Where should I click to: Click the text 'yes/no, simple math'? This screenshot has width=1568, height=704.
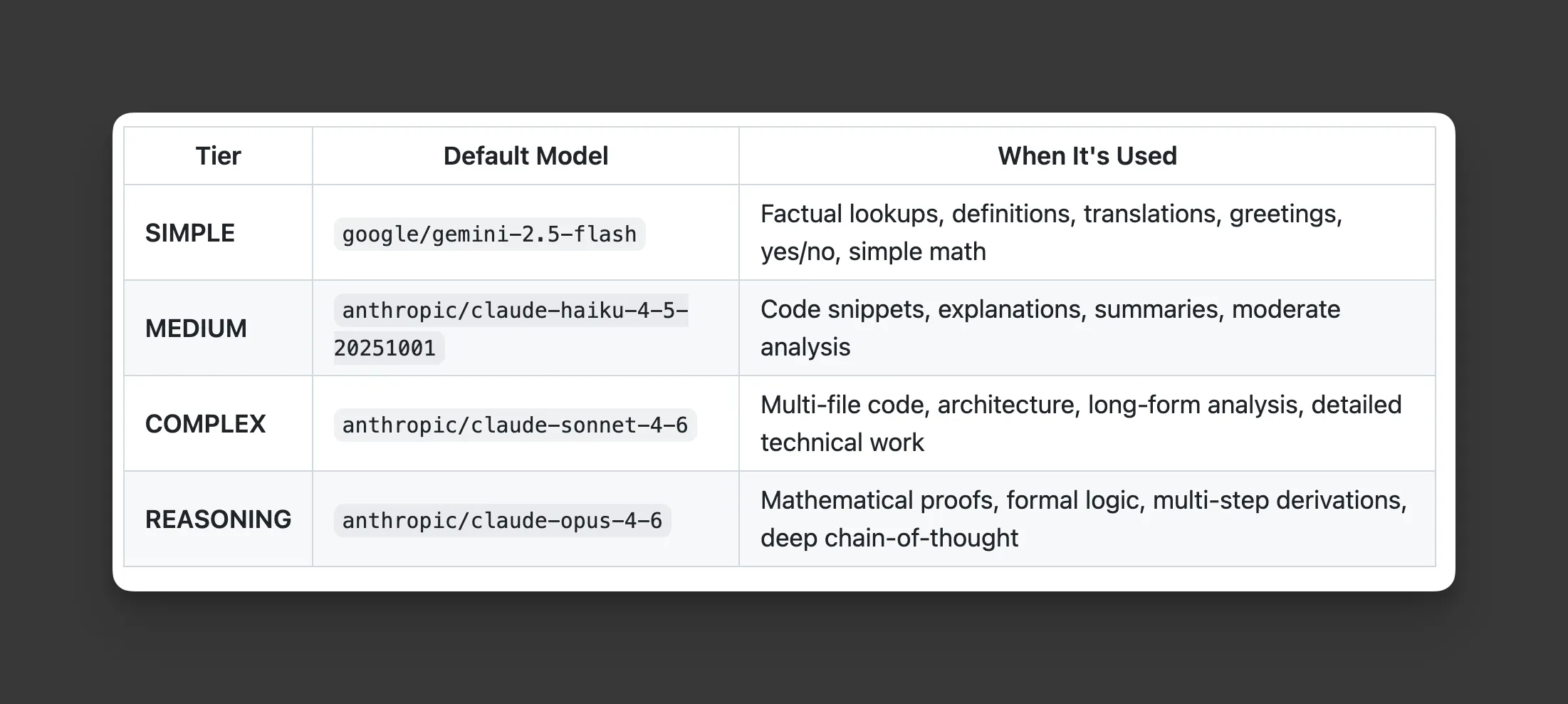pos(873,252)
